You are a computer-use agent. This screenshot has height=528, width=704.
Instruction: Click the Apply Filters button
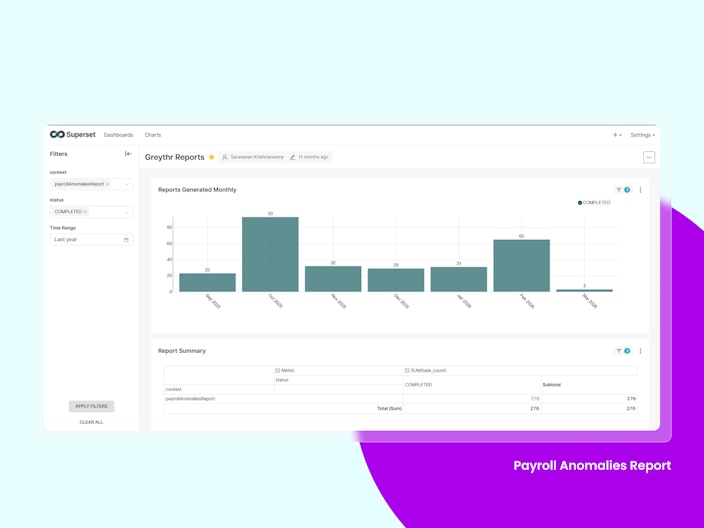pos(92,406)
